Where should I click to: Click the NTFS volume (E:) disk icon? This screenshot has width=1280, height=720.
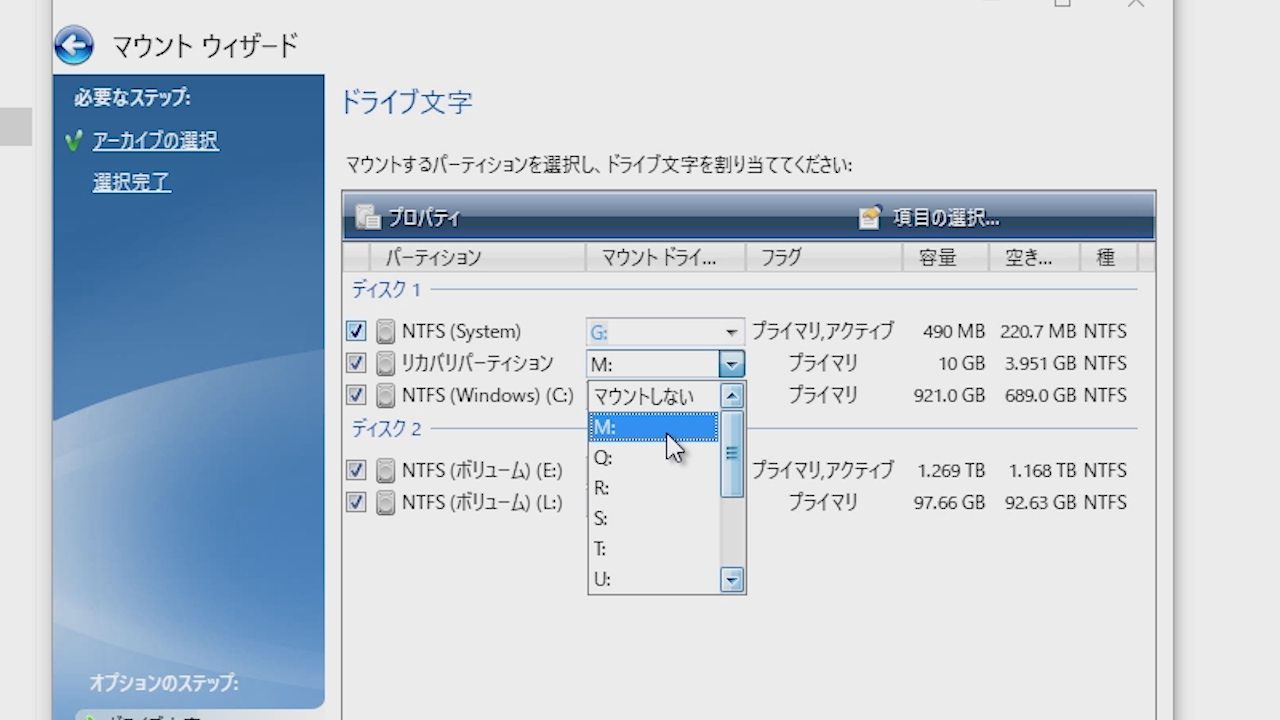click(x=385, y=471)
